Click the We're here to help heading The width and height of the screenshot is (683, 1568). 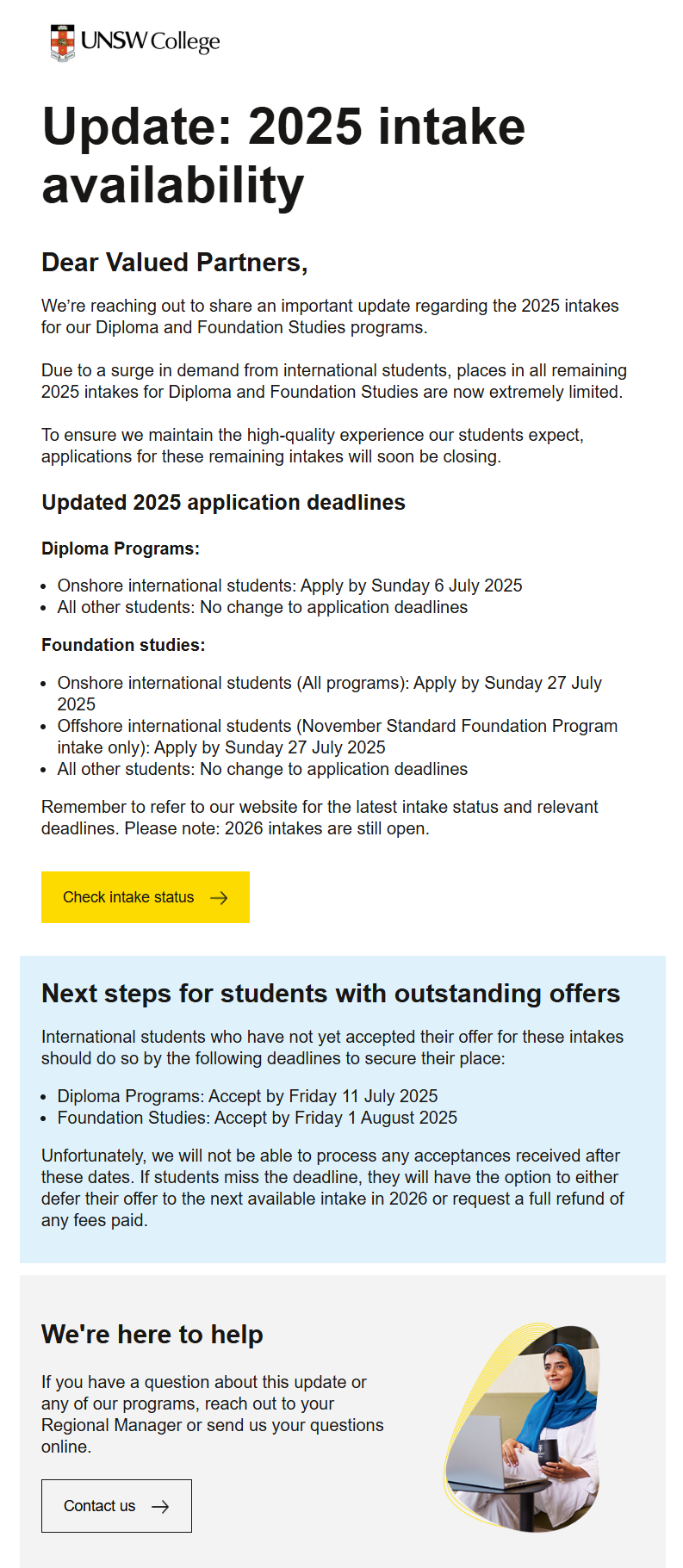(152, 1335)
